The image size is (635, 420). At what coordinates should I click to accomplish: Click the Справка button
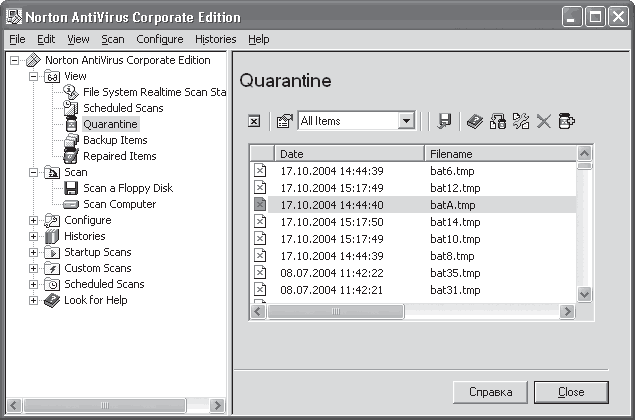pyautogui.click(x=490, y=392)
